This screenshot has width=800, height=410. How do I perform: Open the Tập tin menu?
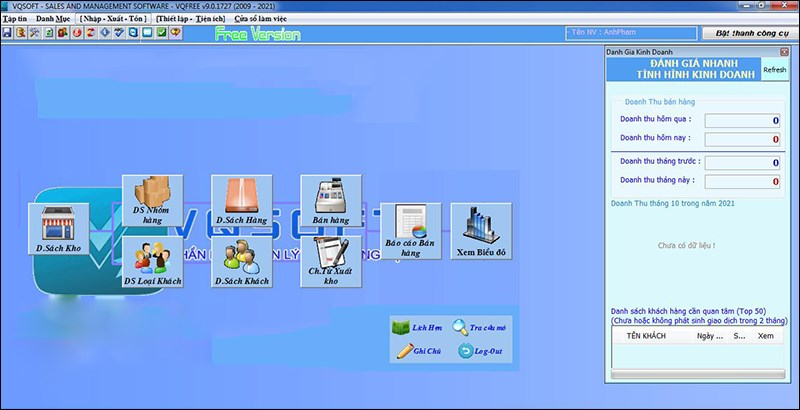tap(14, 19)
